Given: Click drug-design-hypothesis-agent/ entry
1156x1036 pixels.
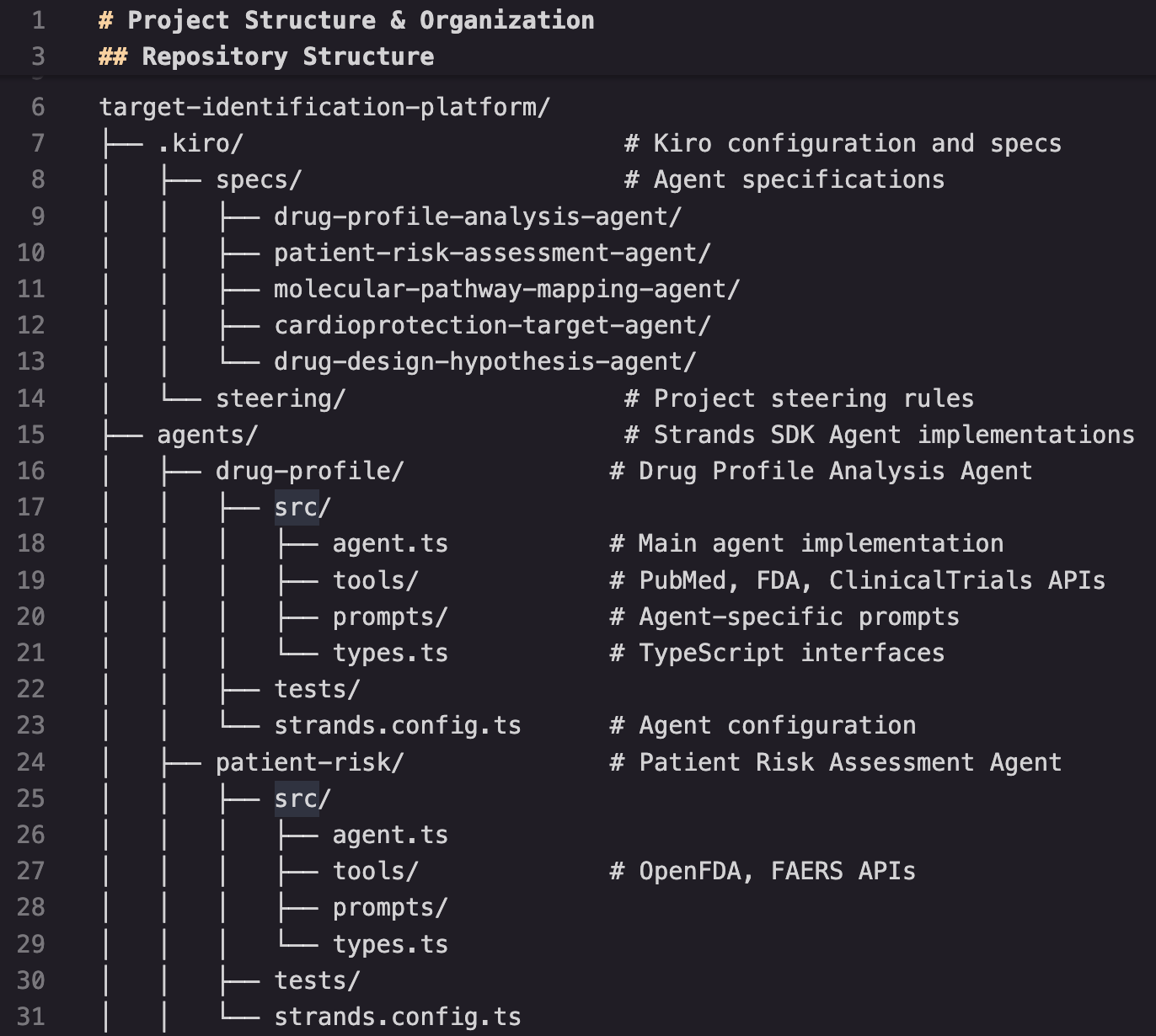Looking at the screenshot, I should [484, 361].
